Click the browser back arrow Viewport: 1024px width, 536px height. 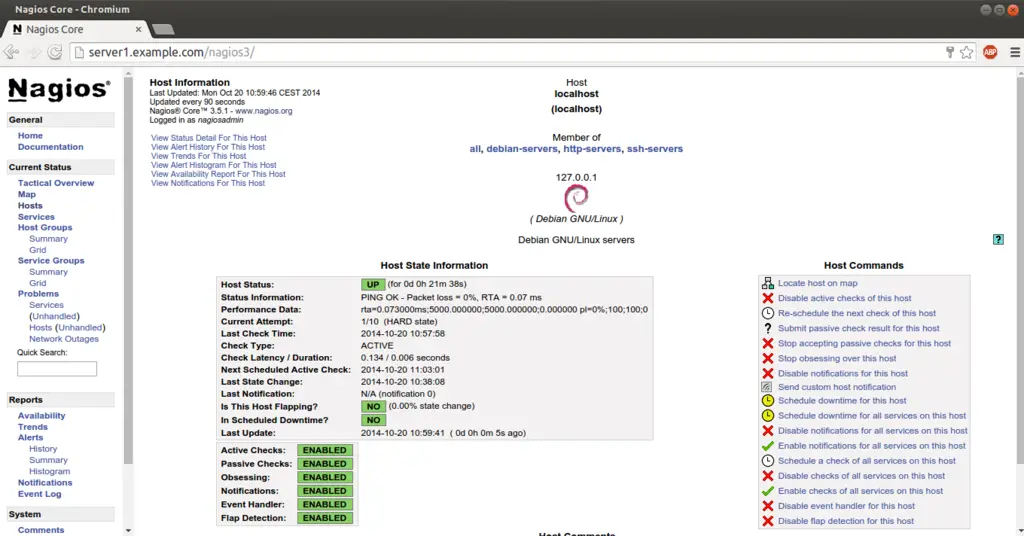(11, 52)
